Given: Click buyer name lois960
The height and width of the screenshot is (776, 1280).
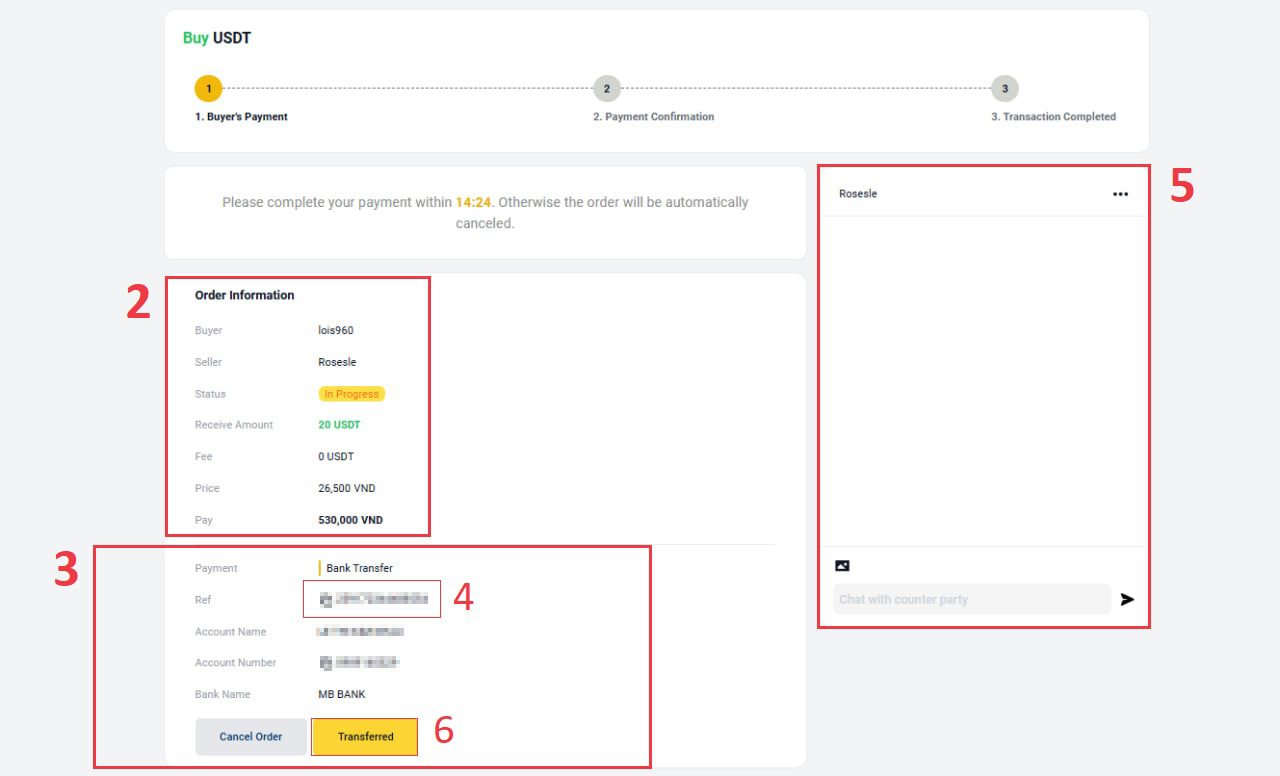Looking at the screenshot, I should [336, 330].
